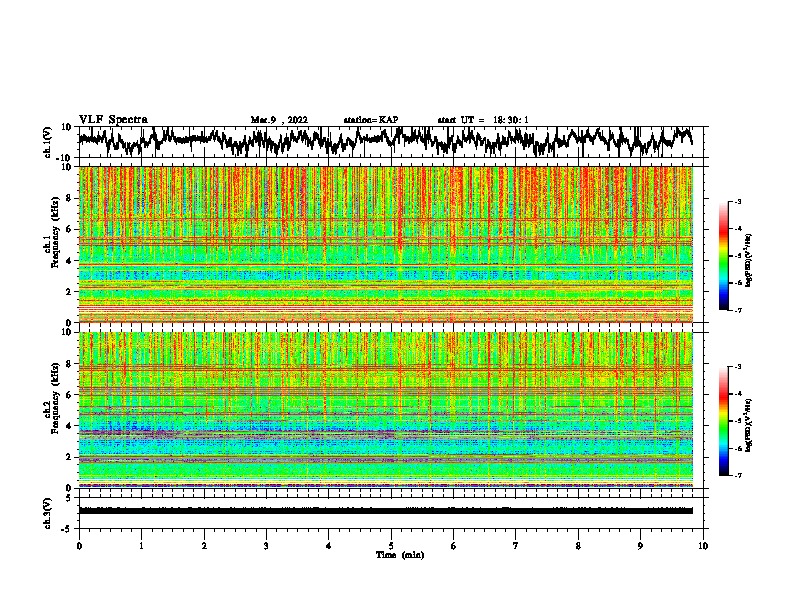Click the "VLF Spectra" plot title

(113, 120)
